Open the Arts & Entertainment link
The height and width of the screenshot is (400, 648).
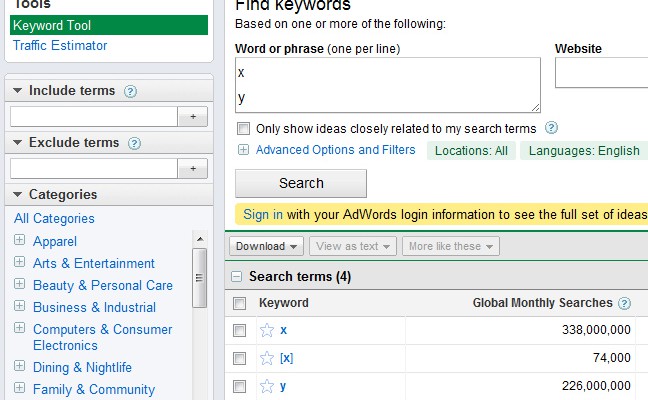coord(94,263)
